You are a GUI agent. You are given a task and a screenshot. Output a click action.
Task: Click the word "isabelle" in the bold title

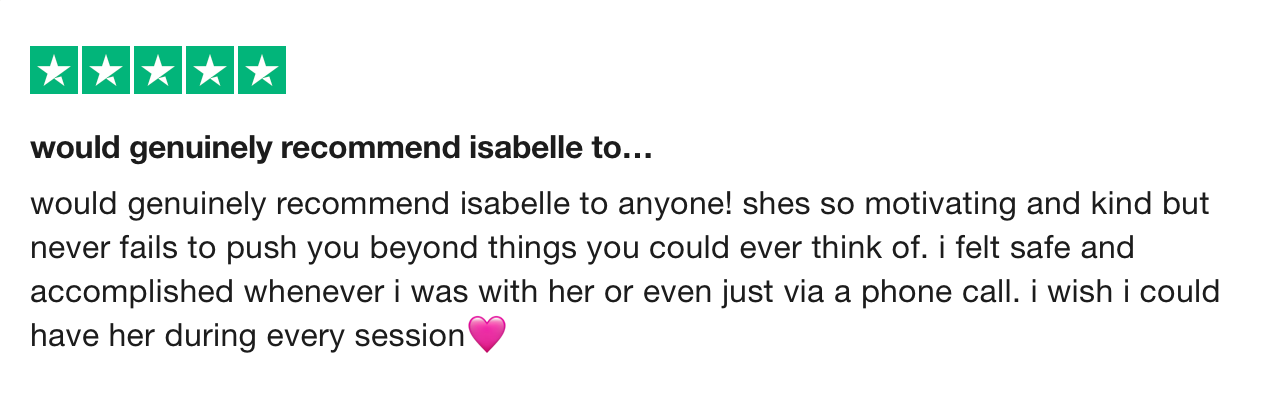[x=519, y=150]
